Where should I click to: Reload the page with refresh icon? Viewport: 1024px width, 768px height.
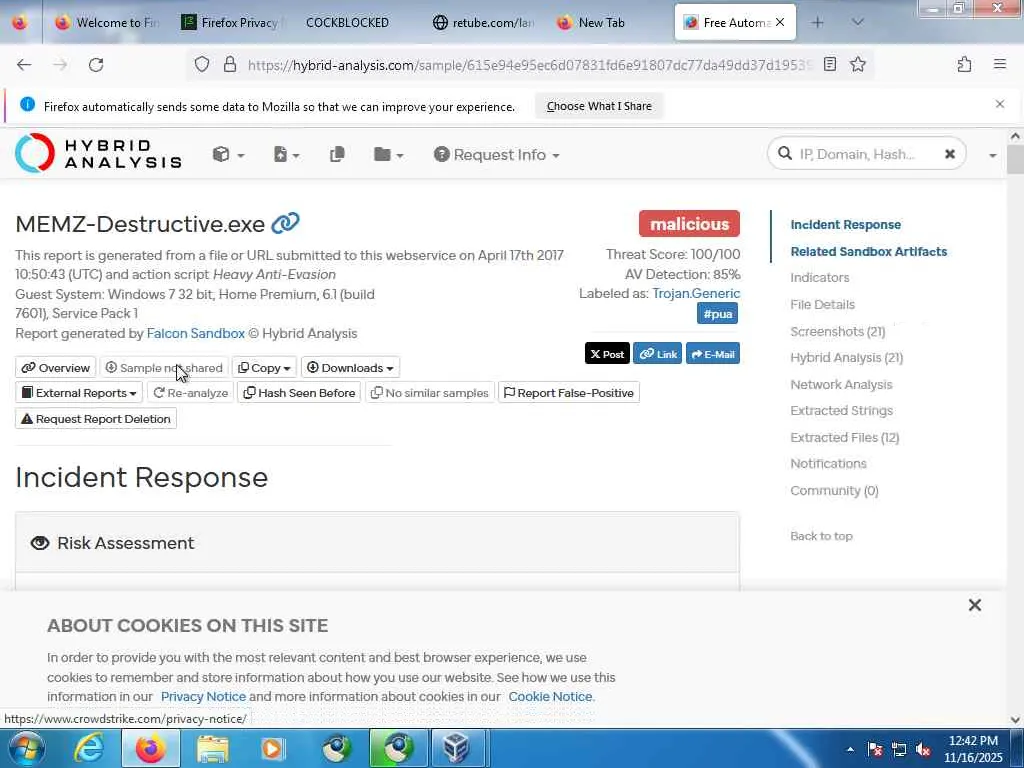point(96,65)
